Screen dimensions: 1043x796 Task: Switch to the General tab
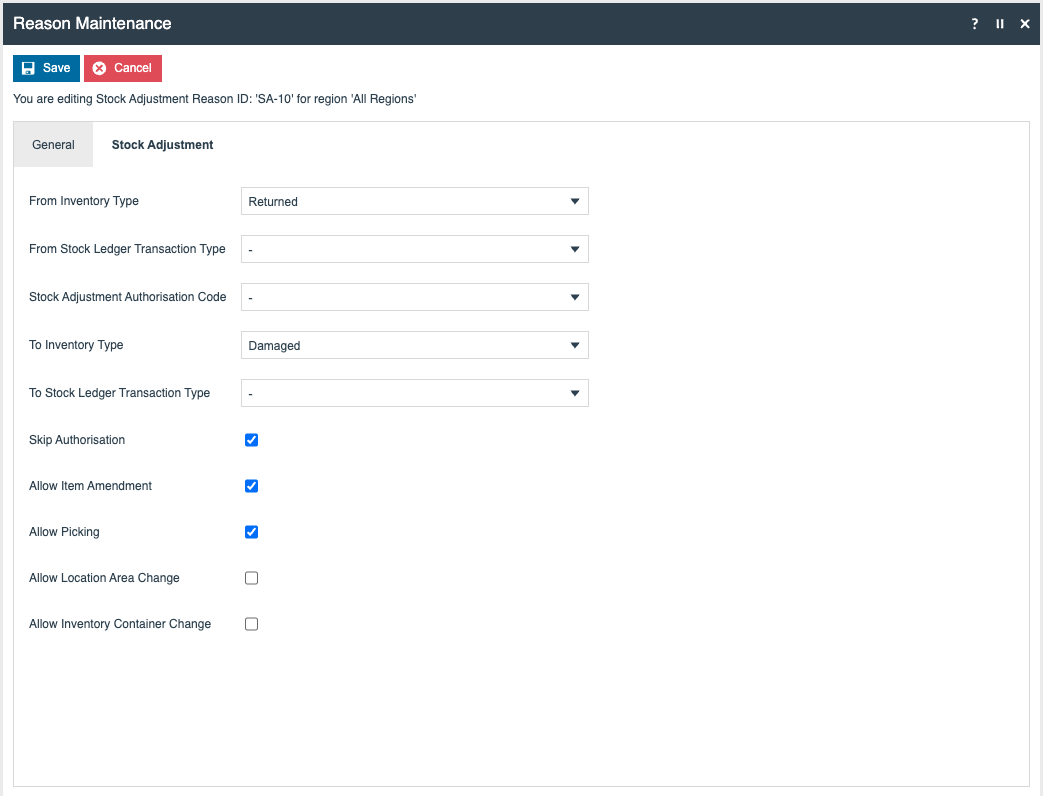pos(53,145)
